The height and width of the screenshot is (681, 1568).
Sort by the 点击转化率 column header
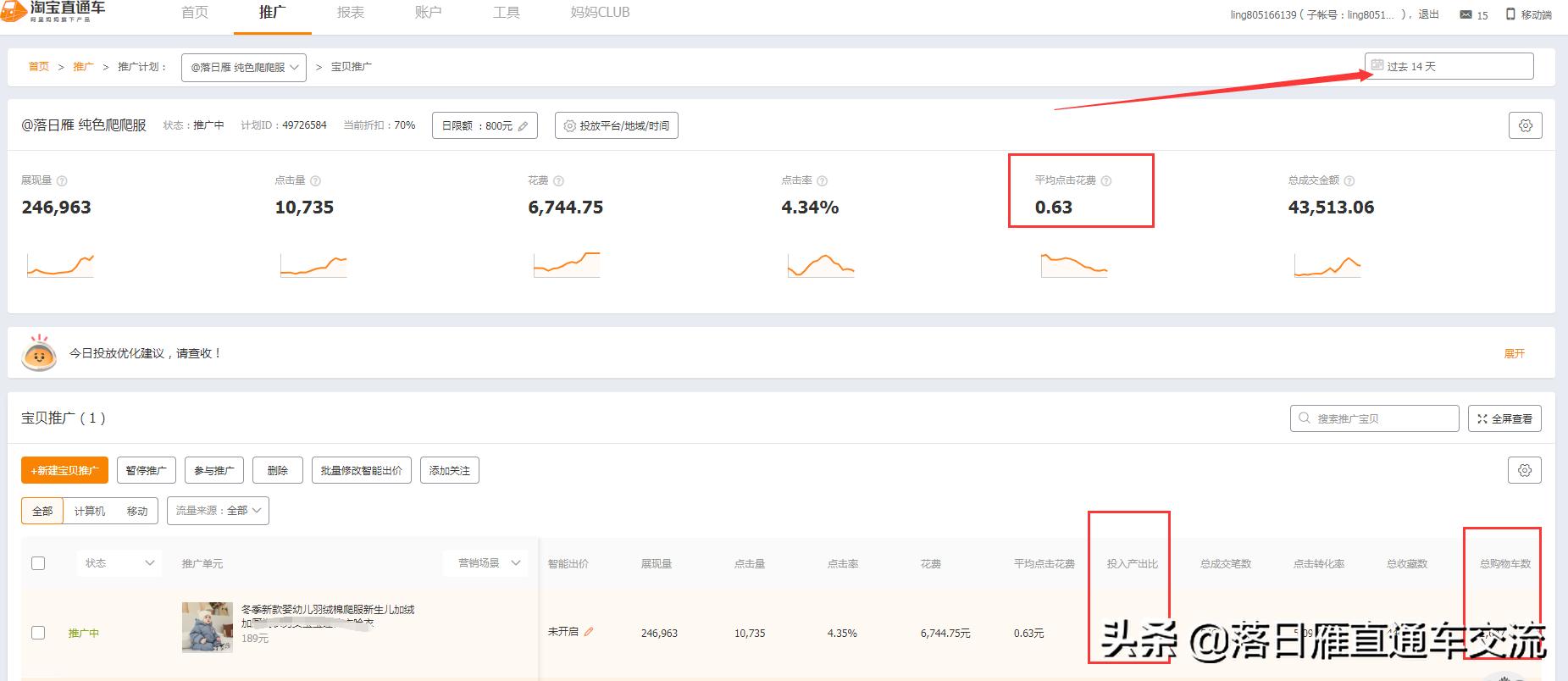[1318, 563]
